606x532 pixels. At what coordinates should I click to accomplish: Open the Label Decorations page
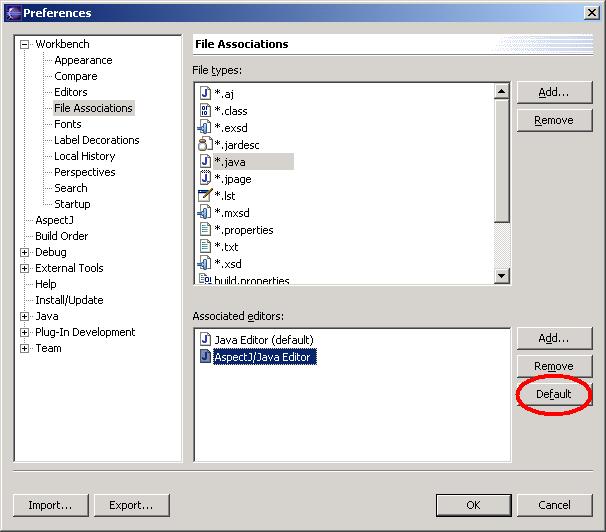point(97,140)
